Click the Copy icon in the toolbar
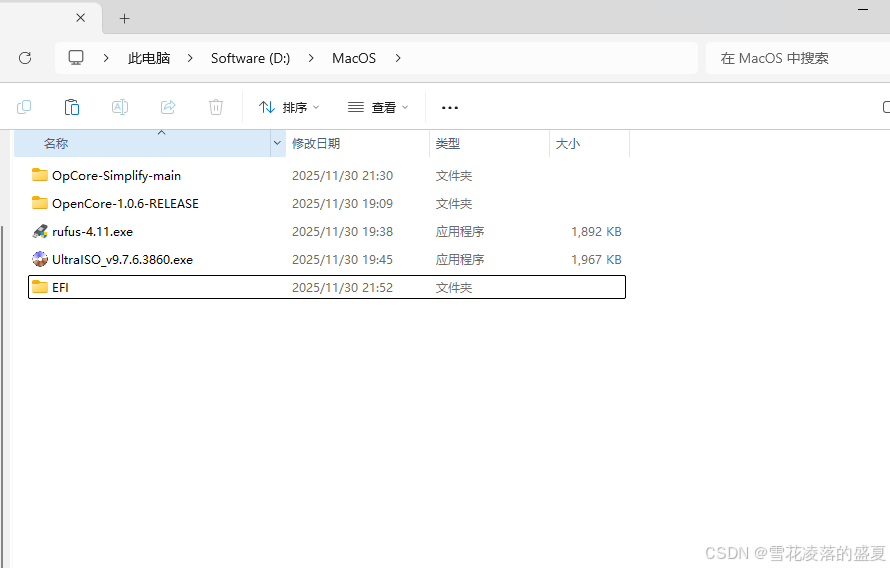 click(24, 107)
